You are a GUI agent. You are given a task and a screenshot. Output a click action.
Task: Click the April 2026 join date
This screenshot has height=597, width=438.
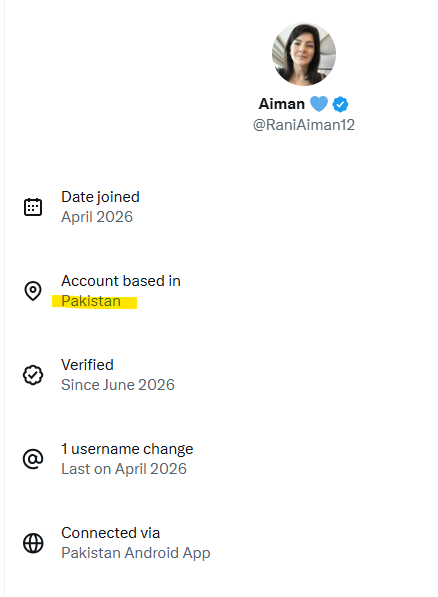point(97,217)
